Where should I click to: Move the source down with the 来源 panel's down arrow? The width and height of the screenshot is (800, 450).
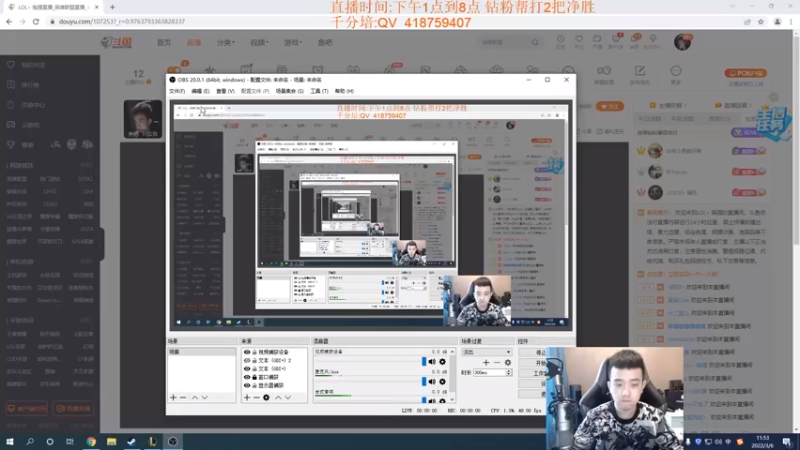[288, 397]
